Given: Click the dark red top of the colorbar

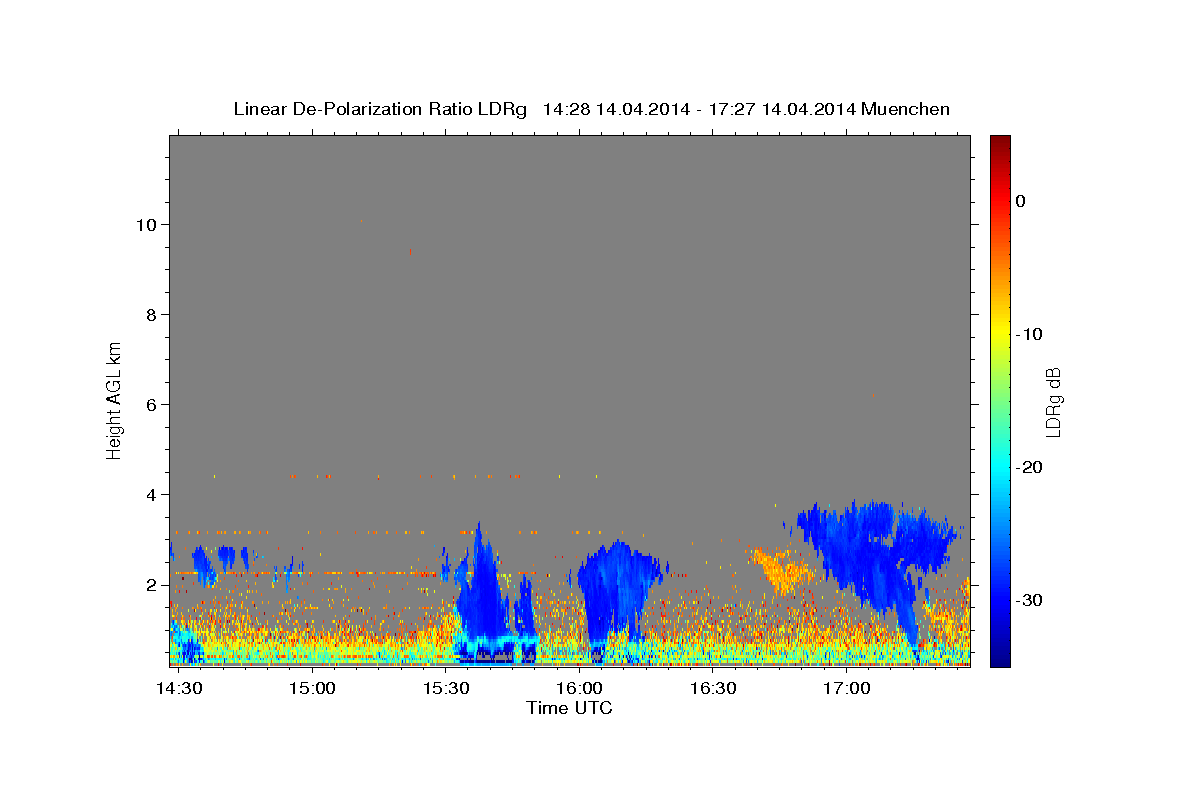Looking at the screenshot, I should click(999, 145).
